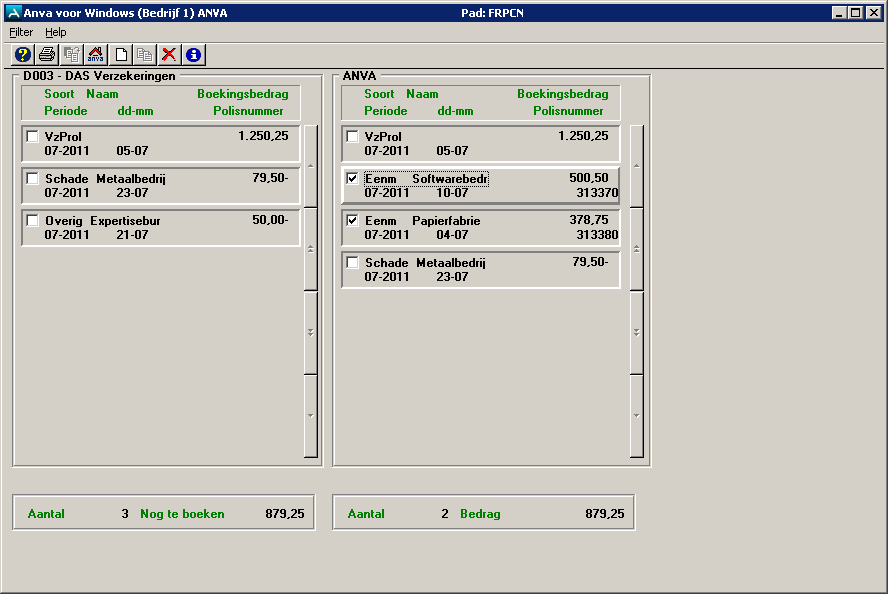The height and width of the screenshot is (594, 888).
Task: Click the yellow question mark help icon
Action: click(x=22, y=55)
